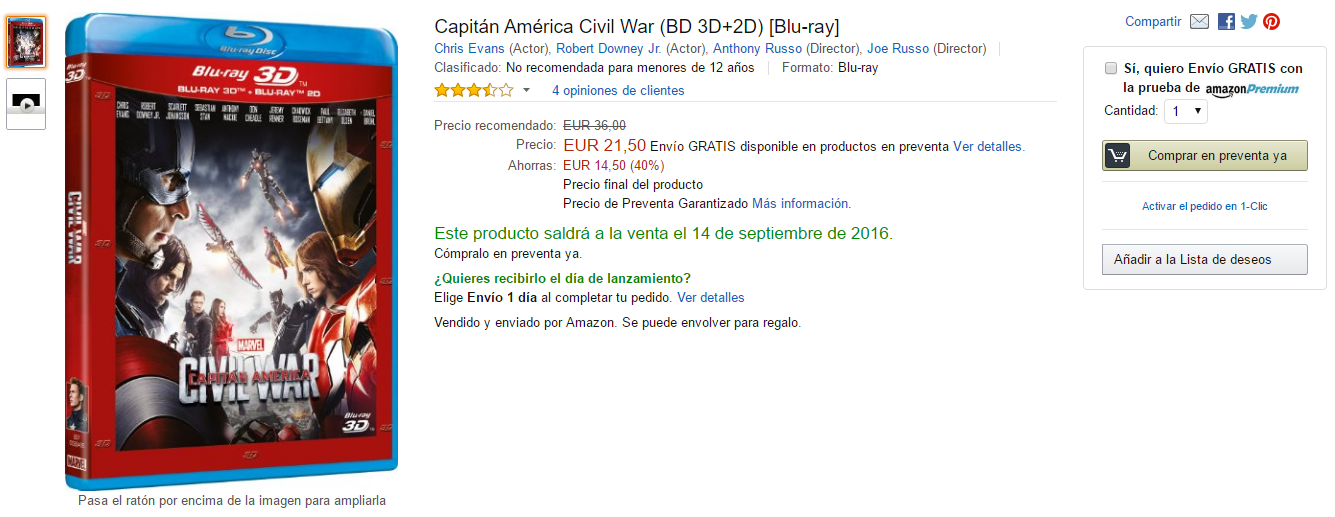Select the first Blu-ray cover thumbnail

(26, 42)
